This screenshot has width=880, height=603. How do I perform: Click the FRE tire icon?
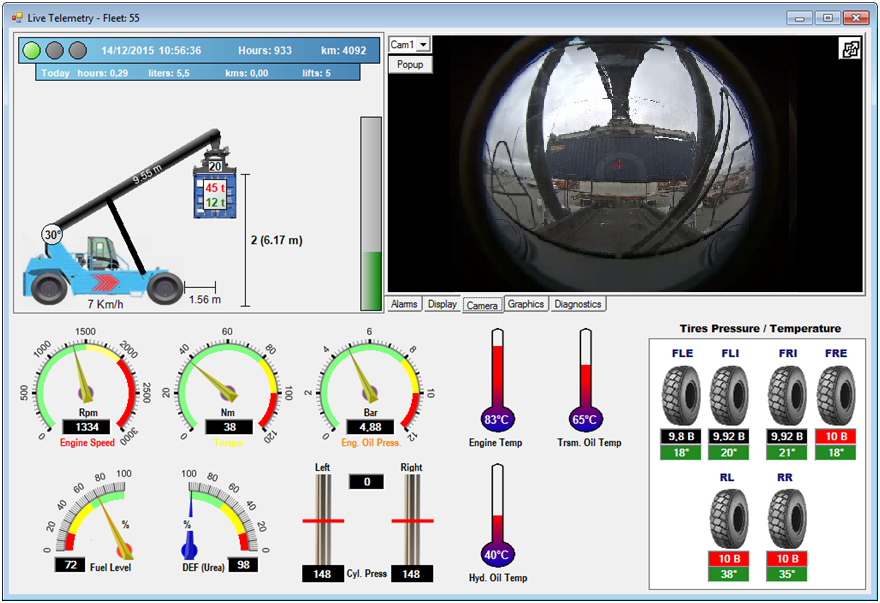pyautogui.click(x=837, y=395)
